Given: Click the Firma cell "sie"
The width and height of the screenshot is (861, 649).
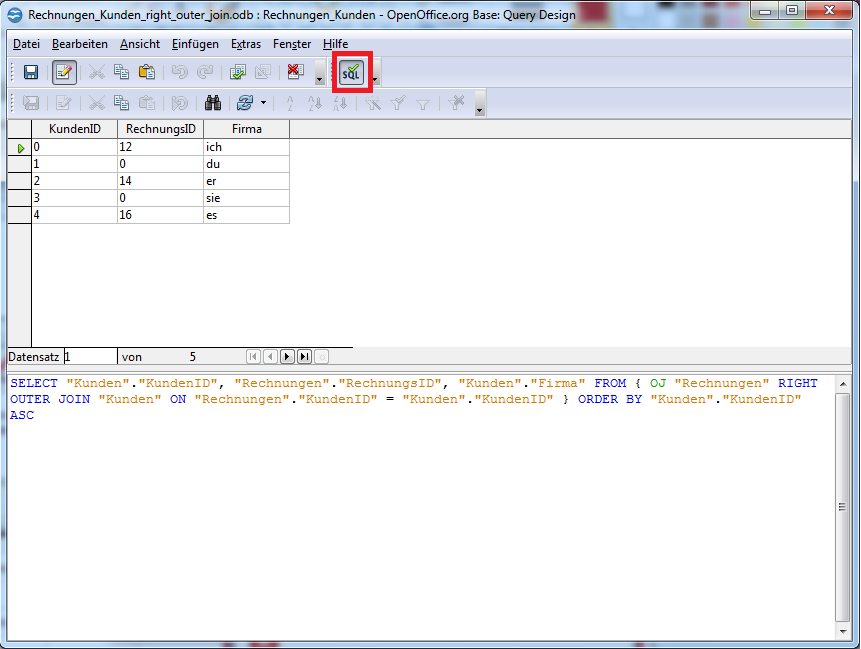Looking at the screenshot, I should click(x=247, y=198).
